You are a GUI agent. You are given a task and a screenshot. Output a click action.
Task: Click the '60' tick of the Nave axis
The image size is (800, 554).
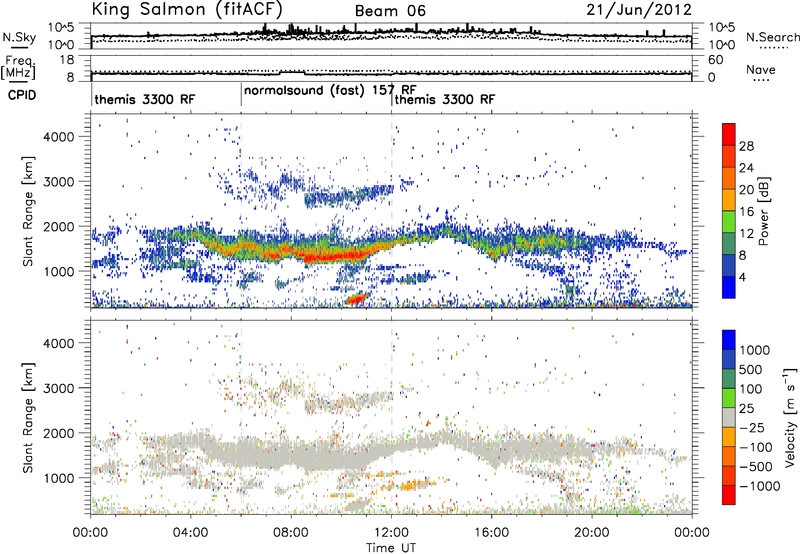(716, 60)
